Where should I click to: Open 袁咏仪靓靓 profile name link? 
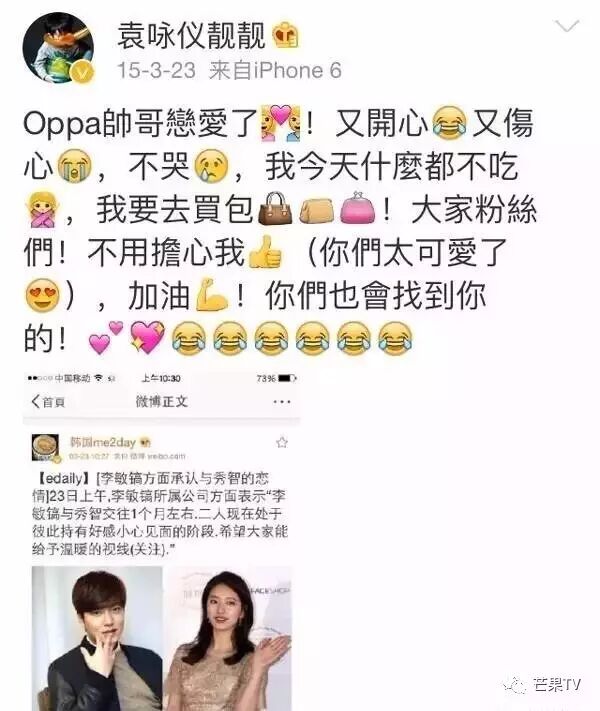191,35
